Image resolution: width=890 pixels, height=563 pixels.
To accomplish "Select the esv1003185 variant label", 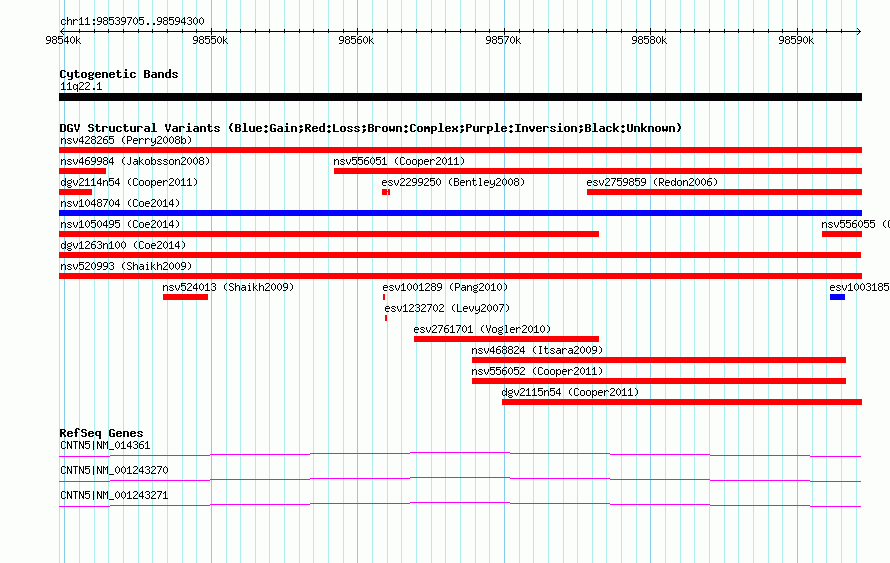I will [x=859, y=287].
